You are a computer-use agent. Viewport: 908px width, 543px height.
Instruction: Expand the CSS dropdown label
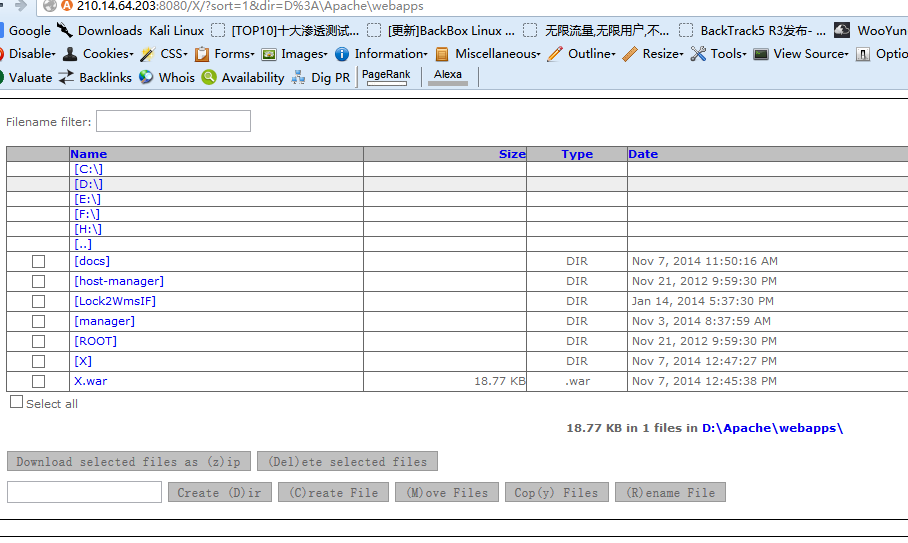174,54
